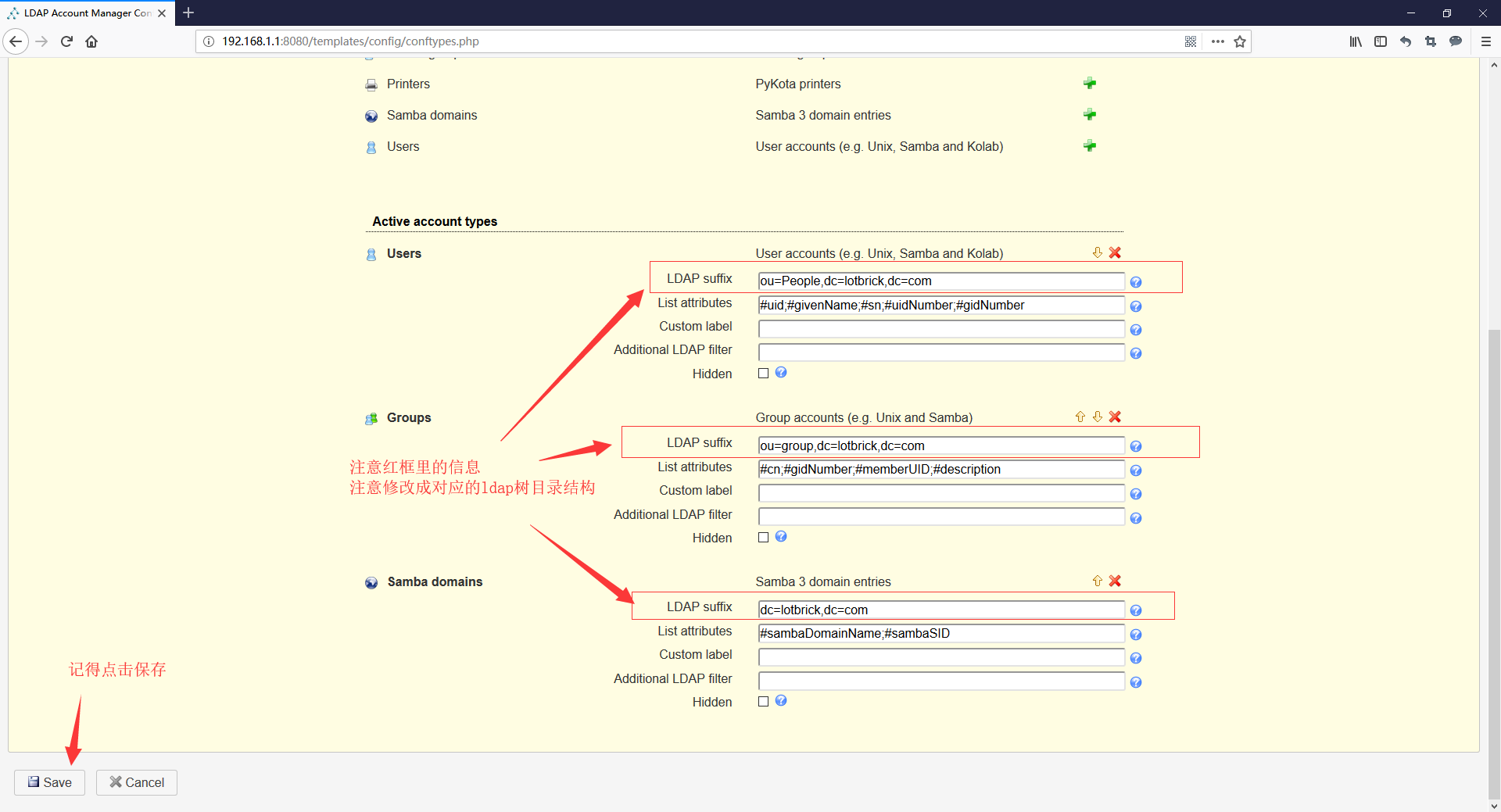The height and width of the screenshot is (812, 1501).
Task: Open help for Samba Additional LDAP filter
Action: (x=1136, y=682)
